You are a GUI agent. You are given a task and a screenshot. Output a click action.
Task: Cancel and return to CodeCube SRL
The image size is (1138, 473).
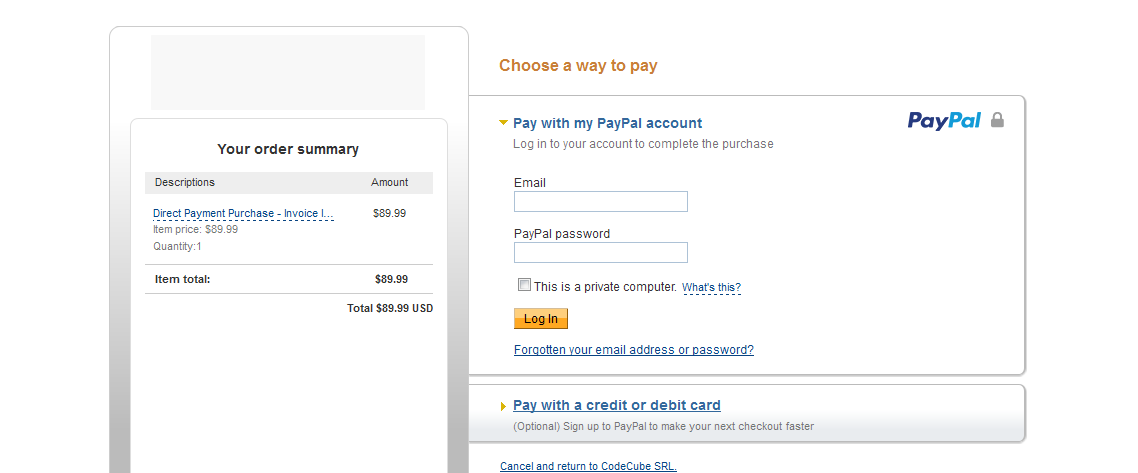coord(588,466)
